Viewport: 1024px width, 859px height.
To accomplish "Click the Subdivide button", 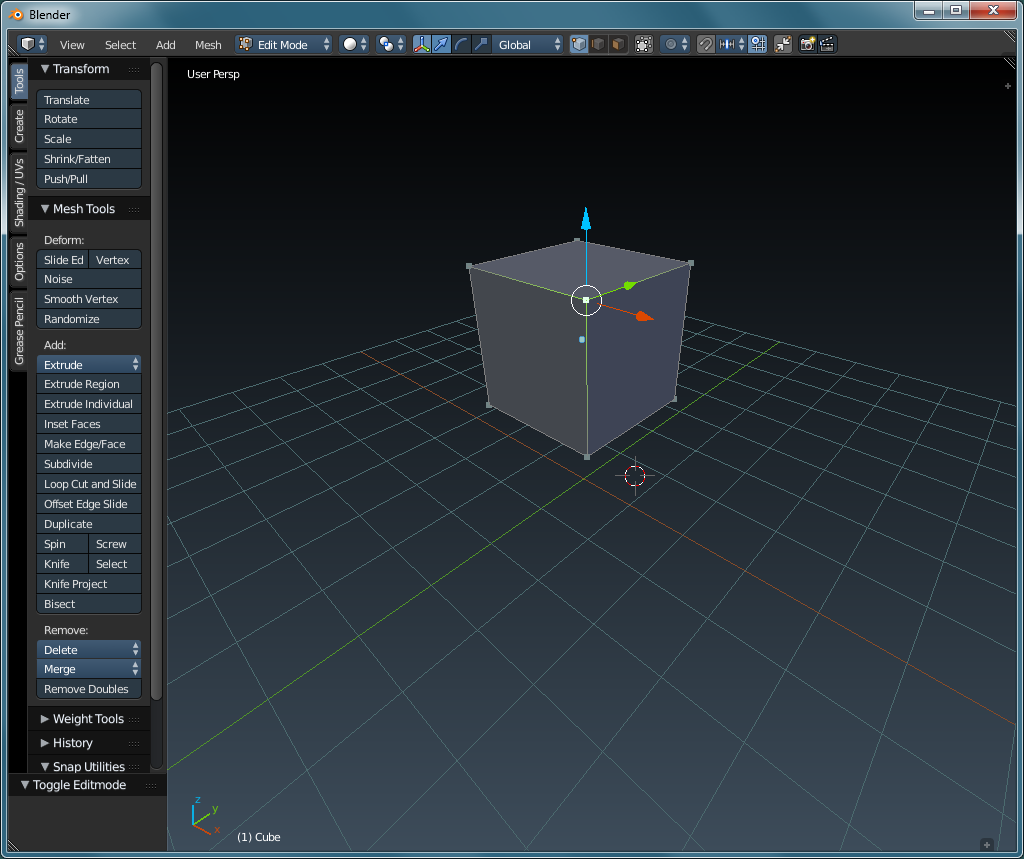I will click(x=89, y=464).
